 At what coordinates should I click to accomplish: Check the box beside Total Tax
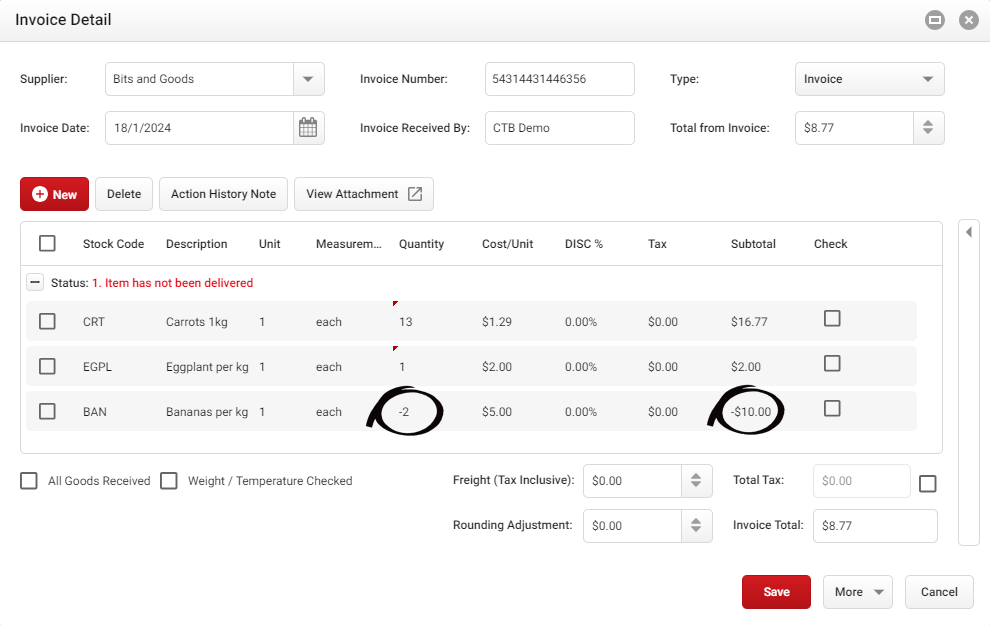[927, 483]
